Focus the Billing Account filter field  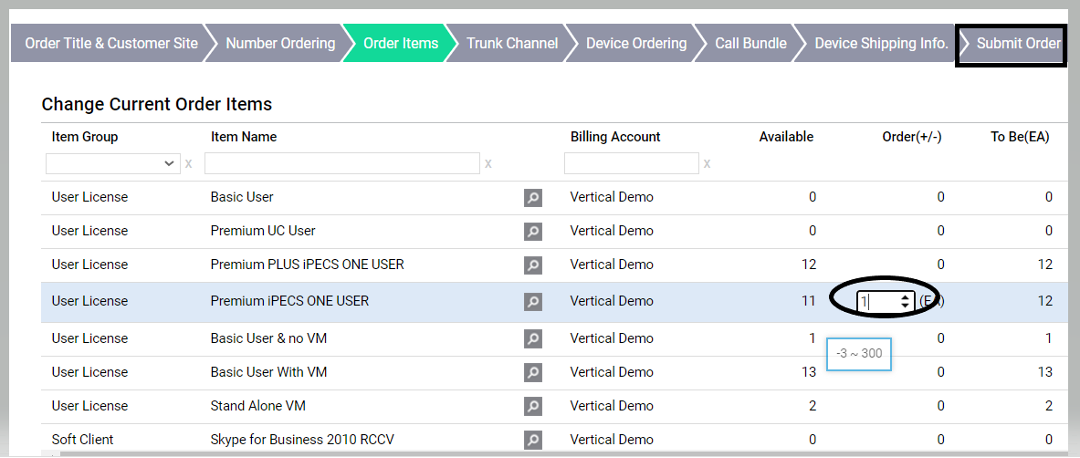[631, 163]
